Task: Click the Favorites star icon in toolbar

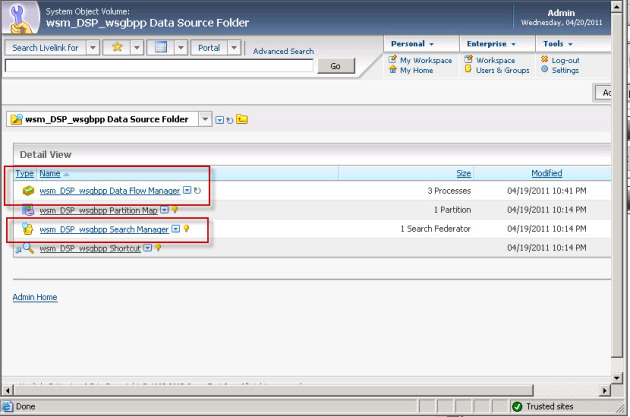Action: click(118, 48)
